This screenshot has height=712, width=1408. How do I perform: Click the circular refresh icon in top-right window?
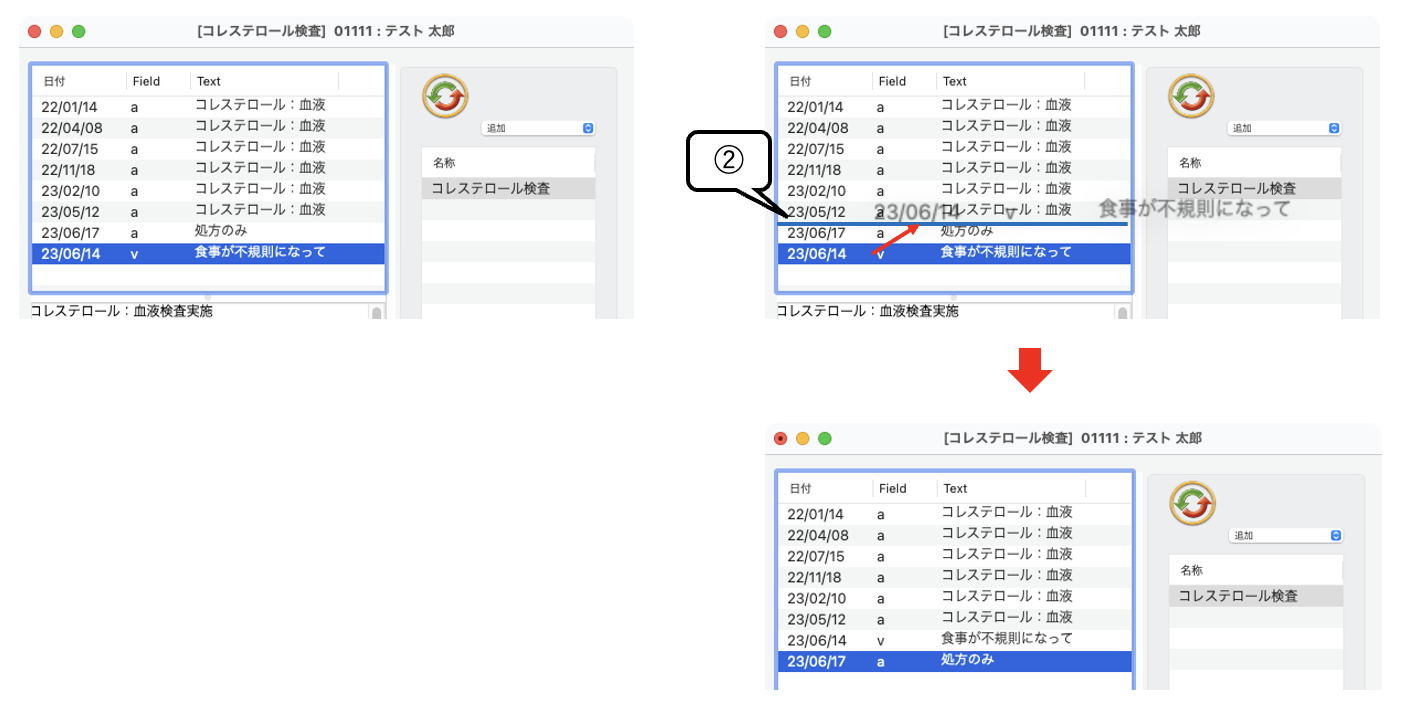tap(1191, 96)
